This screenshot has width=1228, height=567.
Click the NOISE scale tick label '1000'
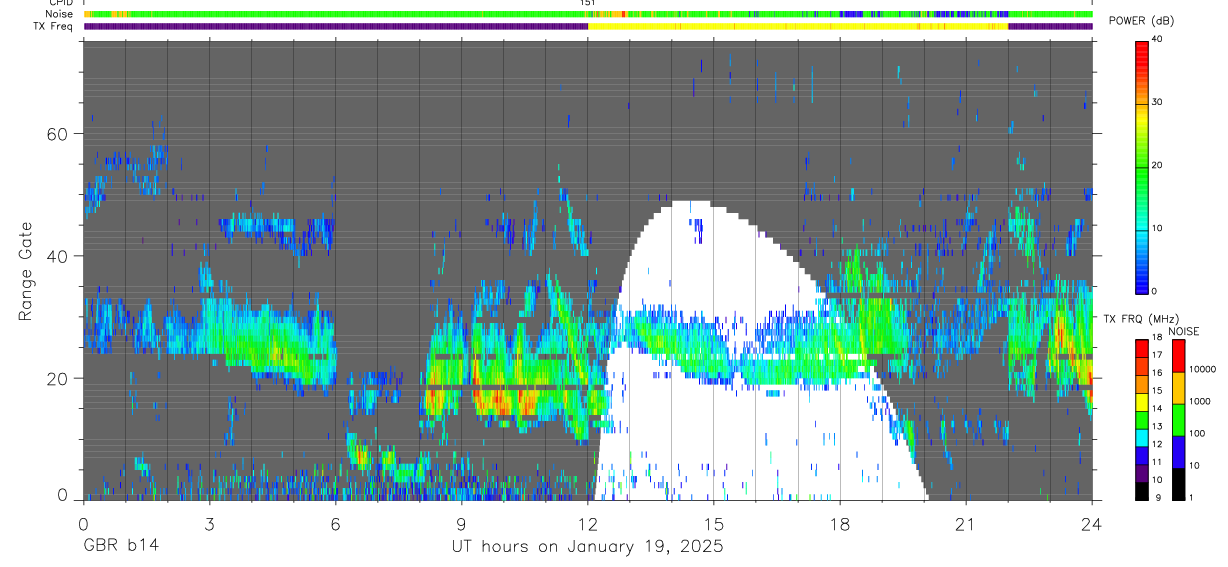pyautogui.click(x=1198, y=401)
